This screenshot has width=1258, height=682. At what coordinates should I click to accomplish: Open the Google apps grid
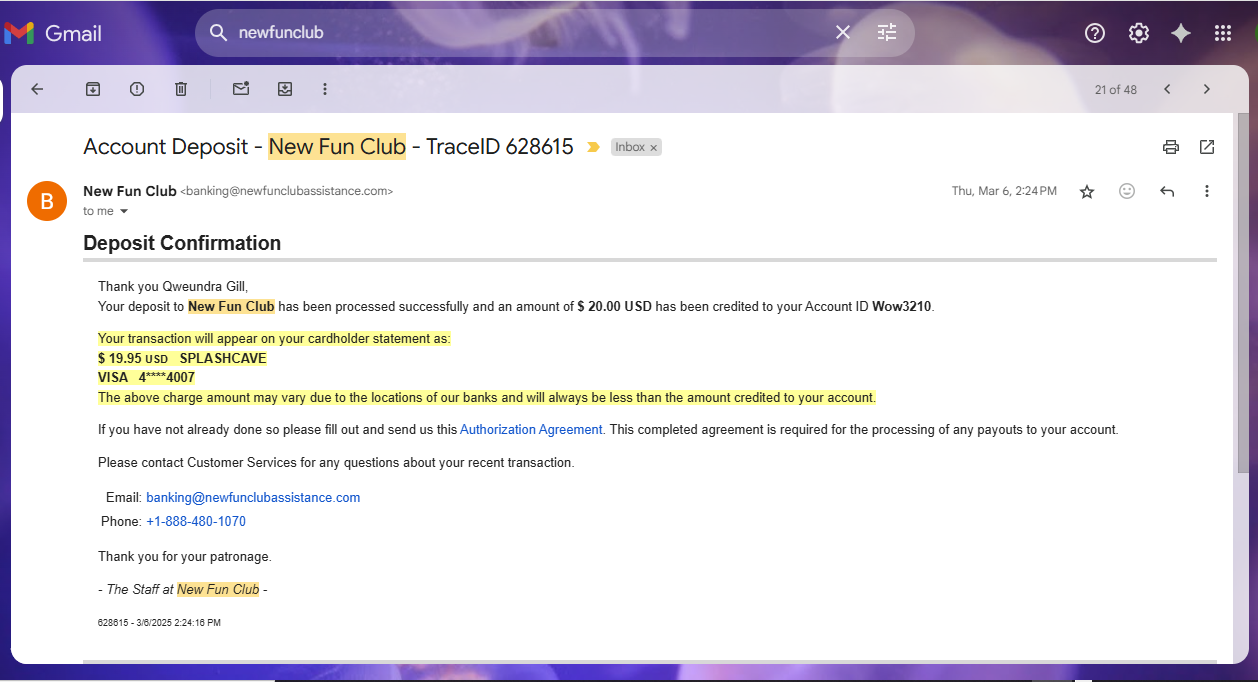point(1223,33)
